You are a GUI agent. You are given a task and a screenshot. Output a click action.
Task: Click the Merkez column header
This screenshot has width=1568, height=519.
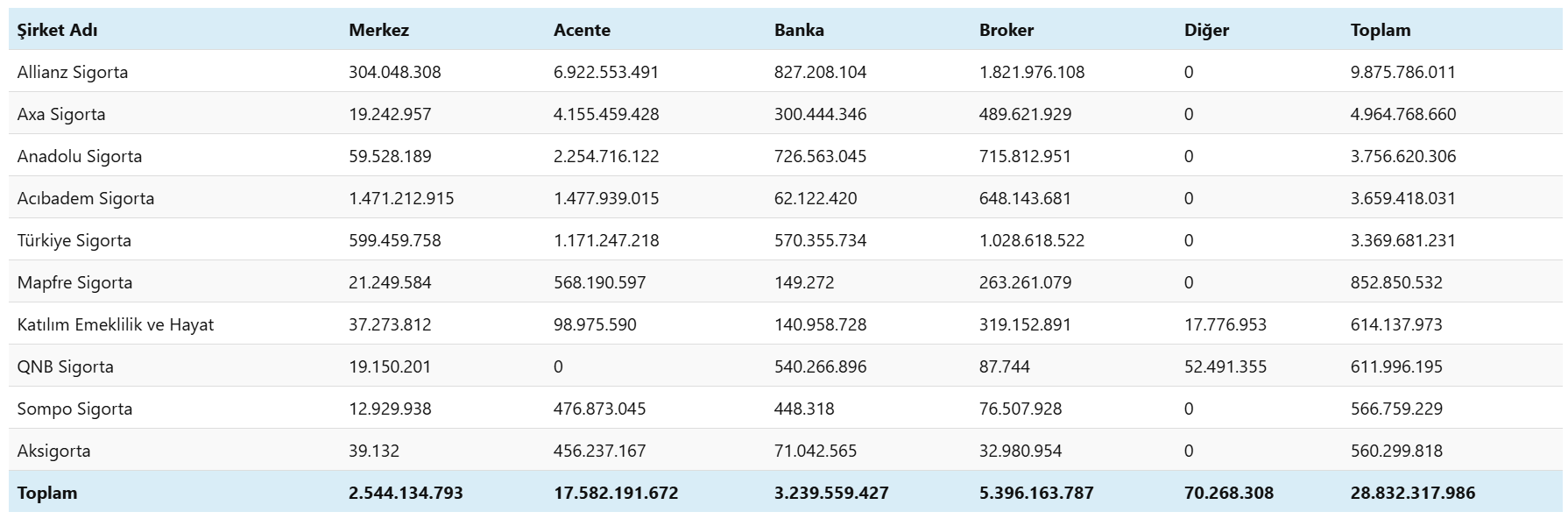(x=378, y=30)
